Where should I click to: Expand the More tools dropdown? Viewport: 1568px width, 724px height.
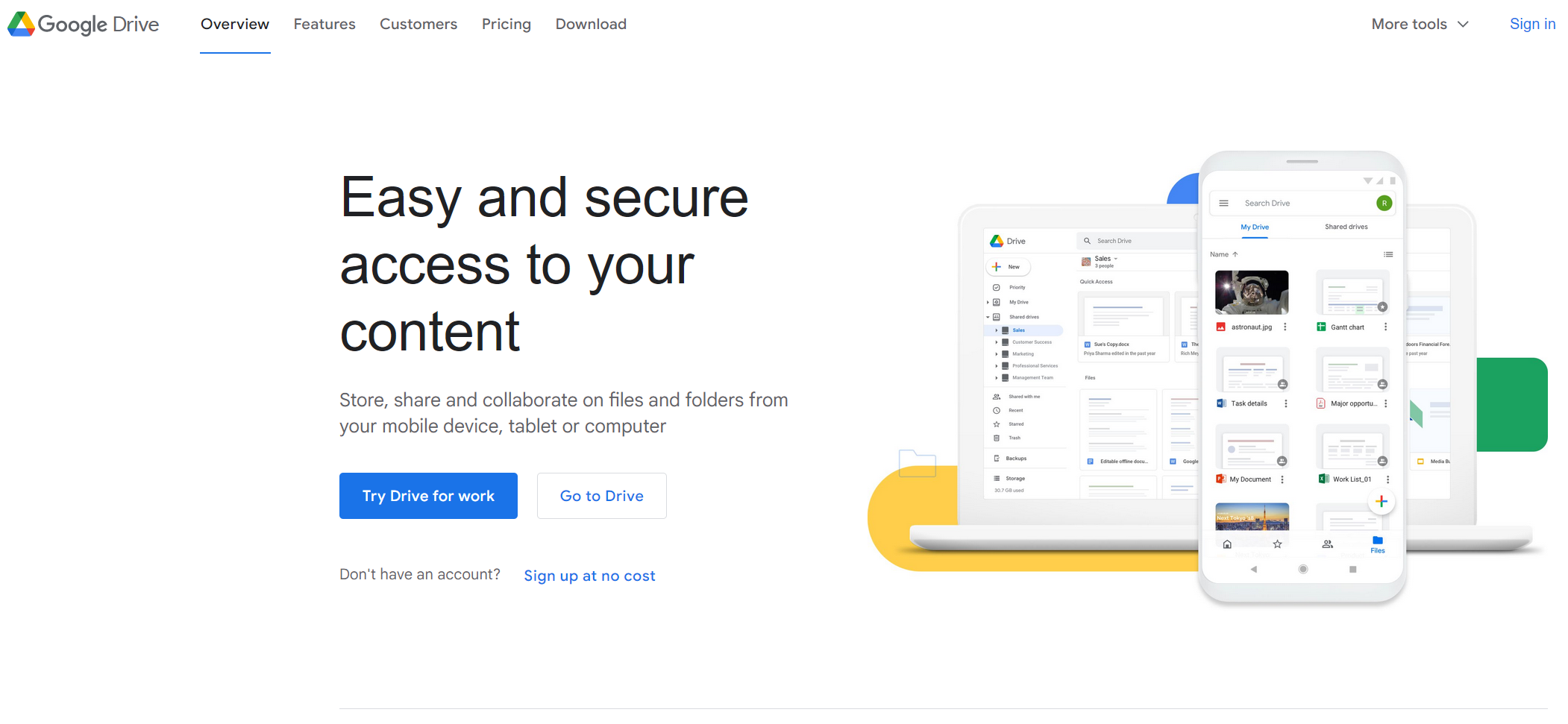[1420, 24]
